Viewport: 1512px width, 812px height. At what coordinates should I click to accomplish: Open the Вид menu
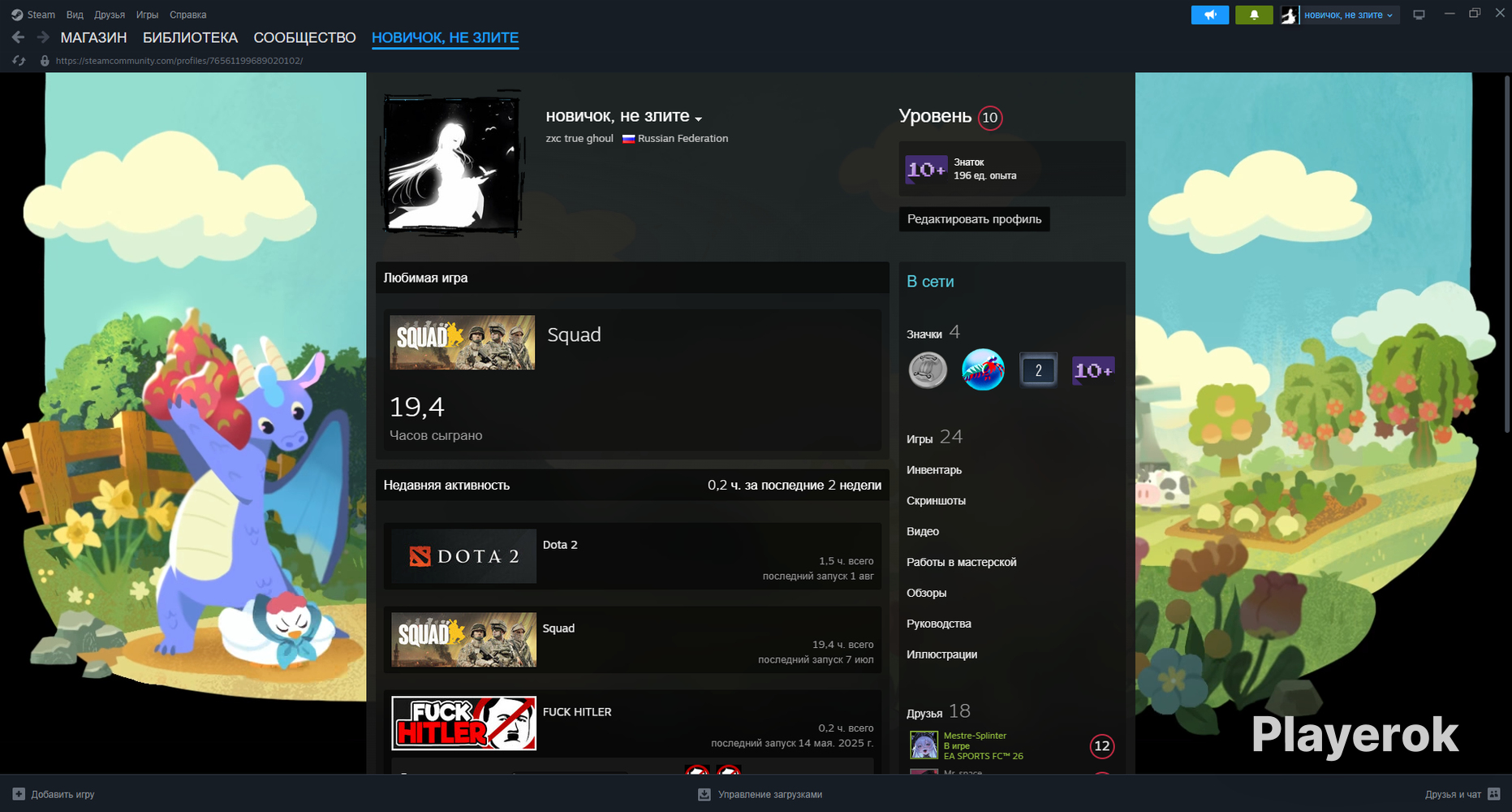point(75,15)
